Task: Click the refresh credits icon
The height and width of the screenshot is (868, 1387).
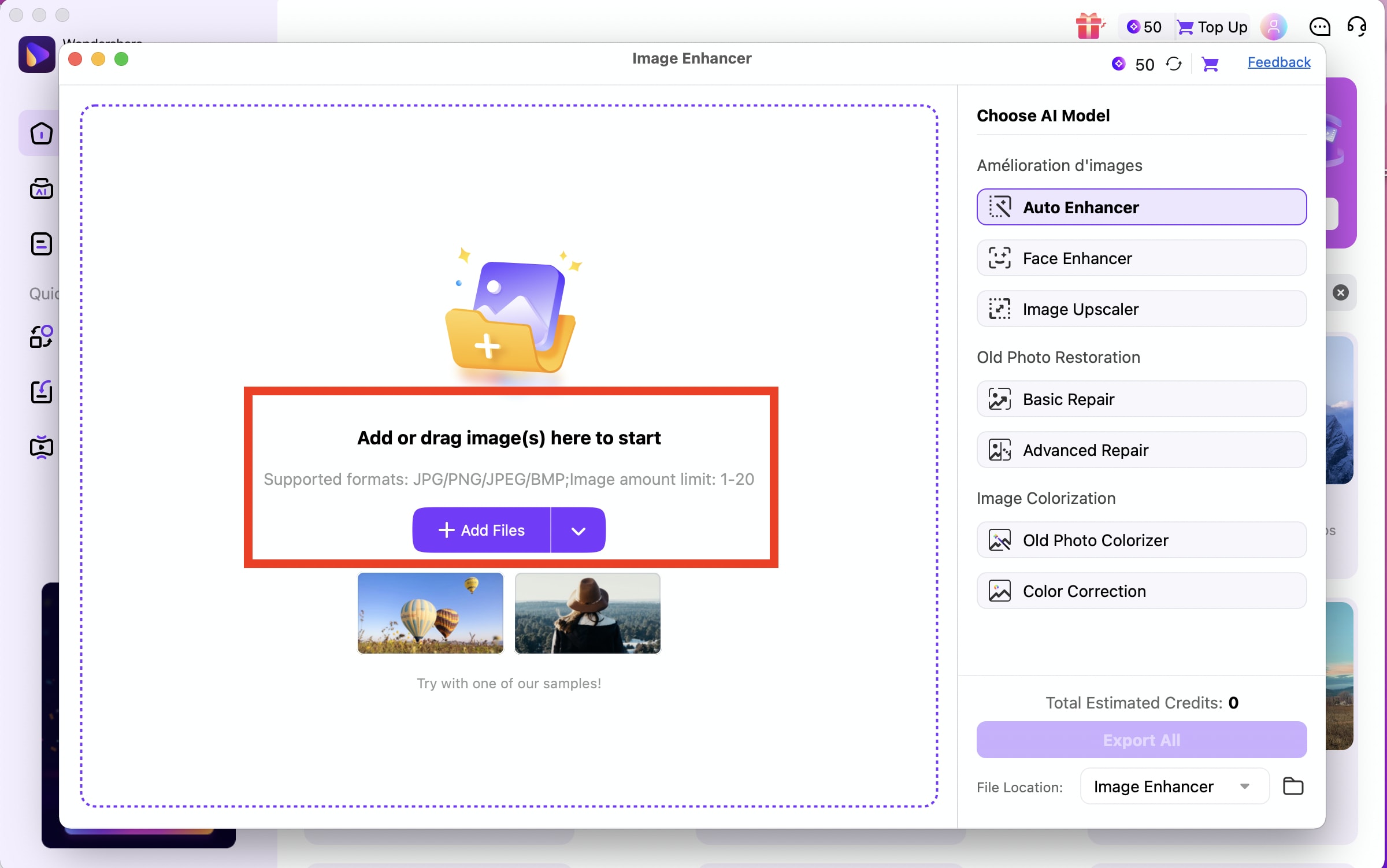Action: coord(1173,64)
